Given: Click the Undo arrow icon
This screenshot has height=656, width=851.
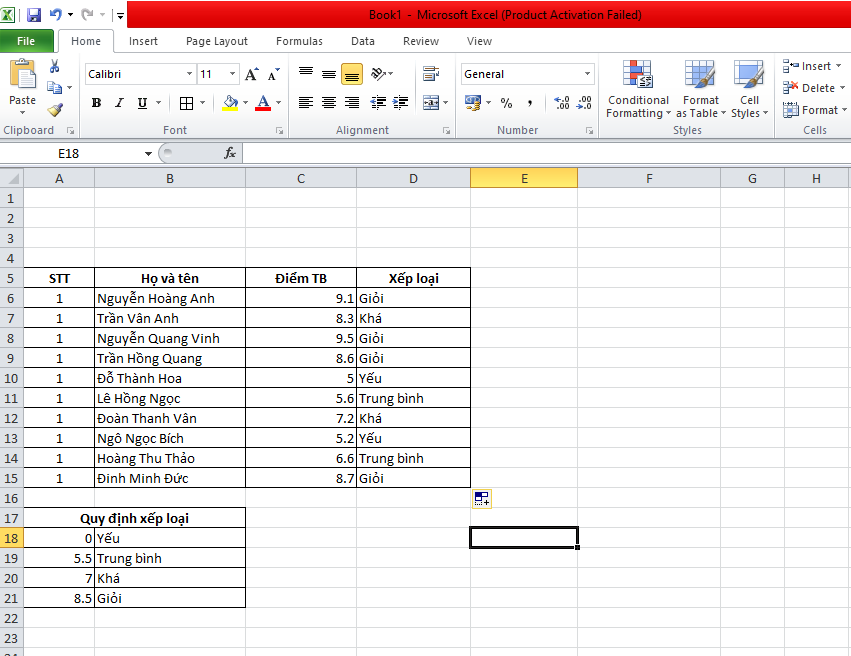Looking at the screenshot, I should 55,15.
